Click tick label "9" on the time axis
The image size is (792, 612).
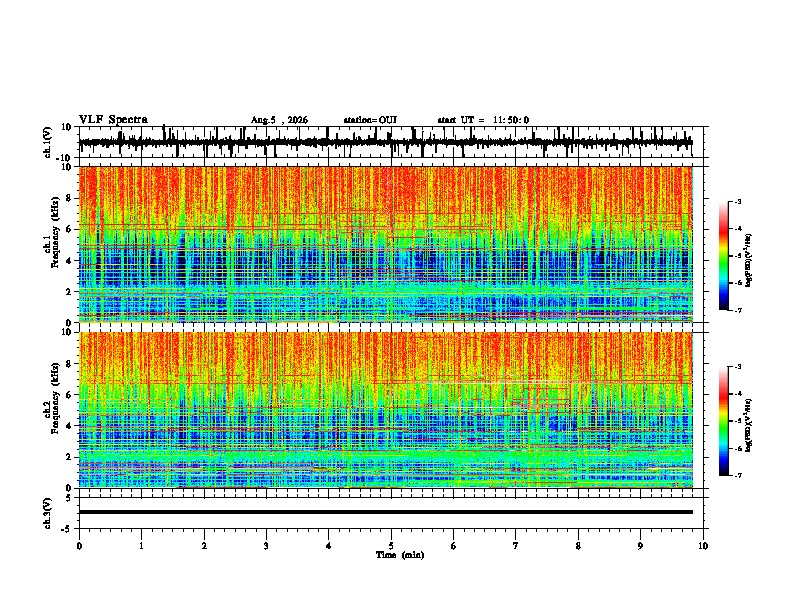tap(640, 546)
